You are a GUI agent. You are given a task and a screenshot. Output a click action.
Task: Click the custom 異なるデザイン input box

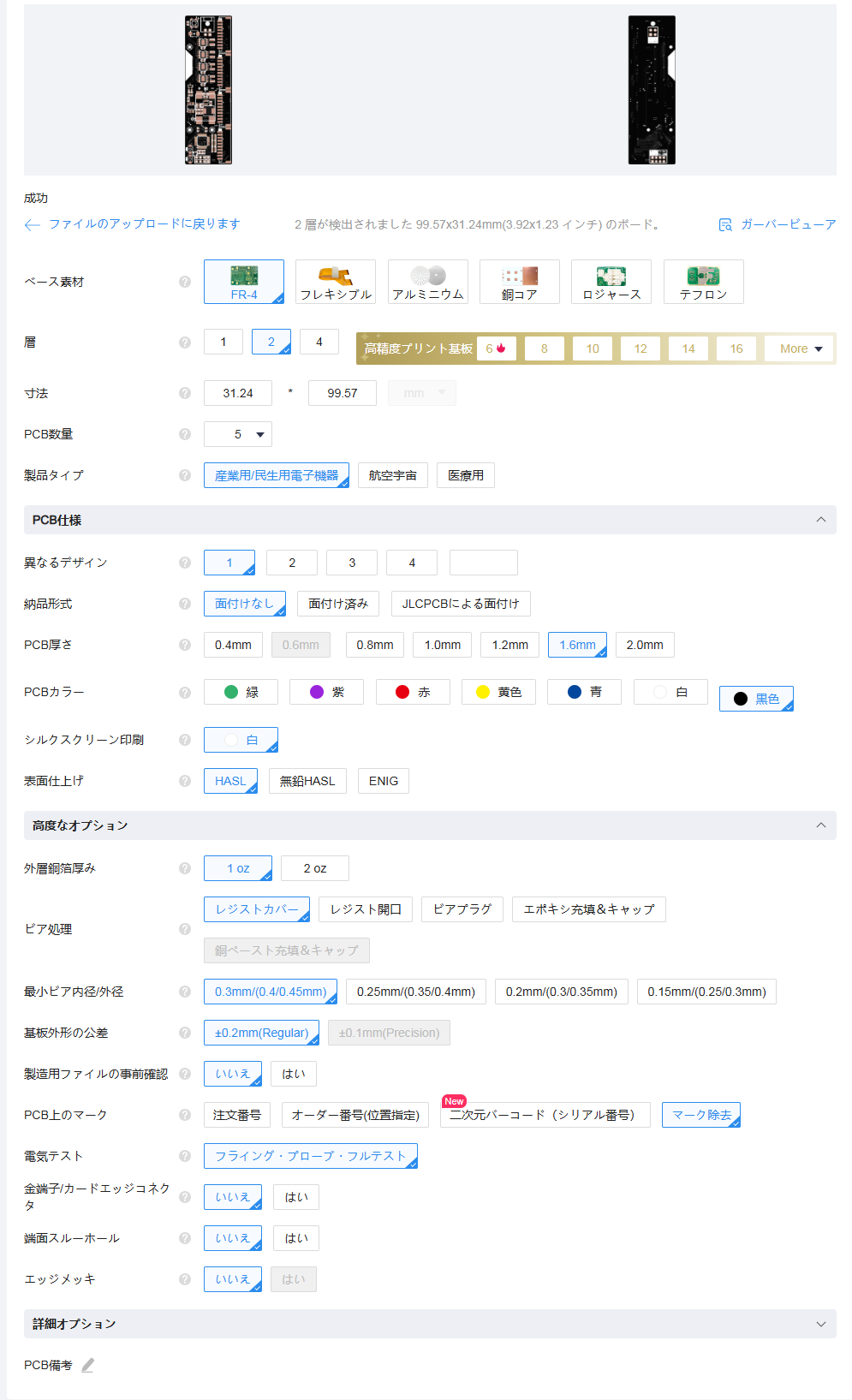click(484, 563)
